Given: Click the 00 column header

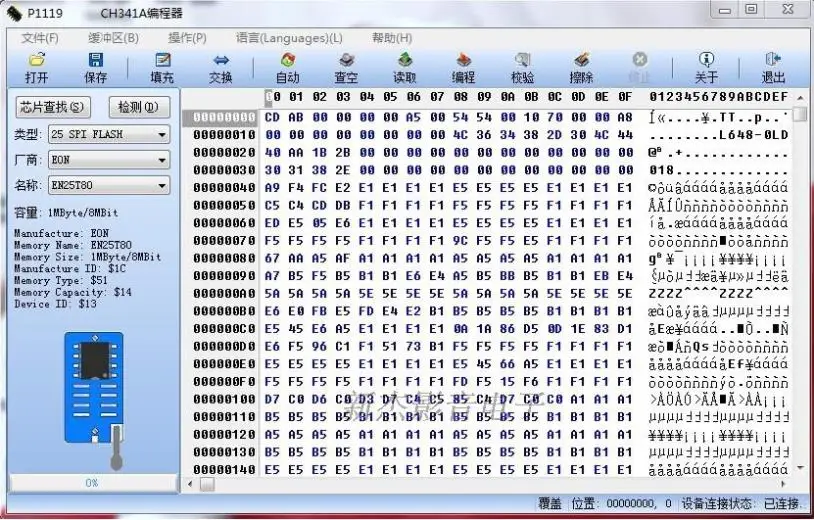Looking at the screenshot, I should [273, 97].
